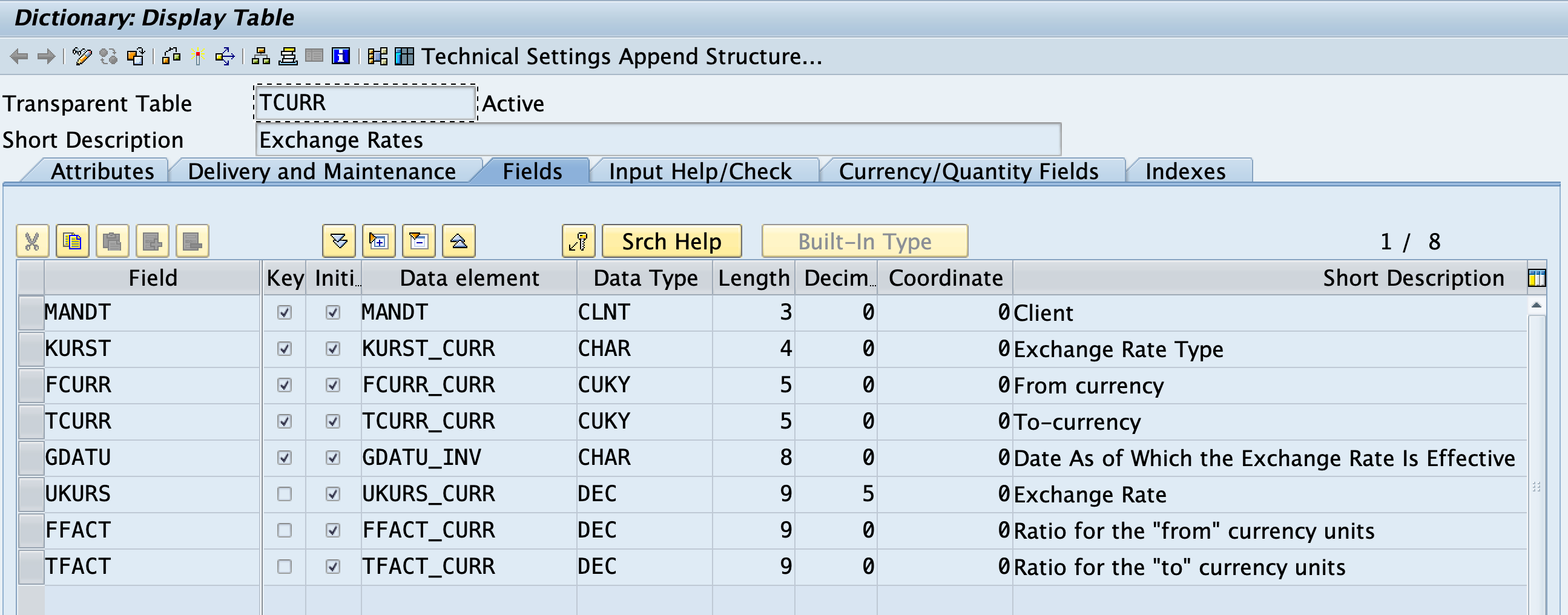The height and width of the screenshot is (615, 1568).
Task: Click the Graphic/relationship diagram icon
Action: coord(377,56)
